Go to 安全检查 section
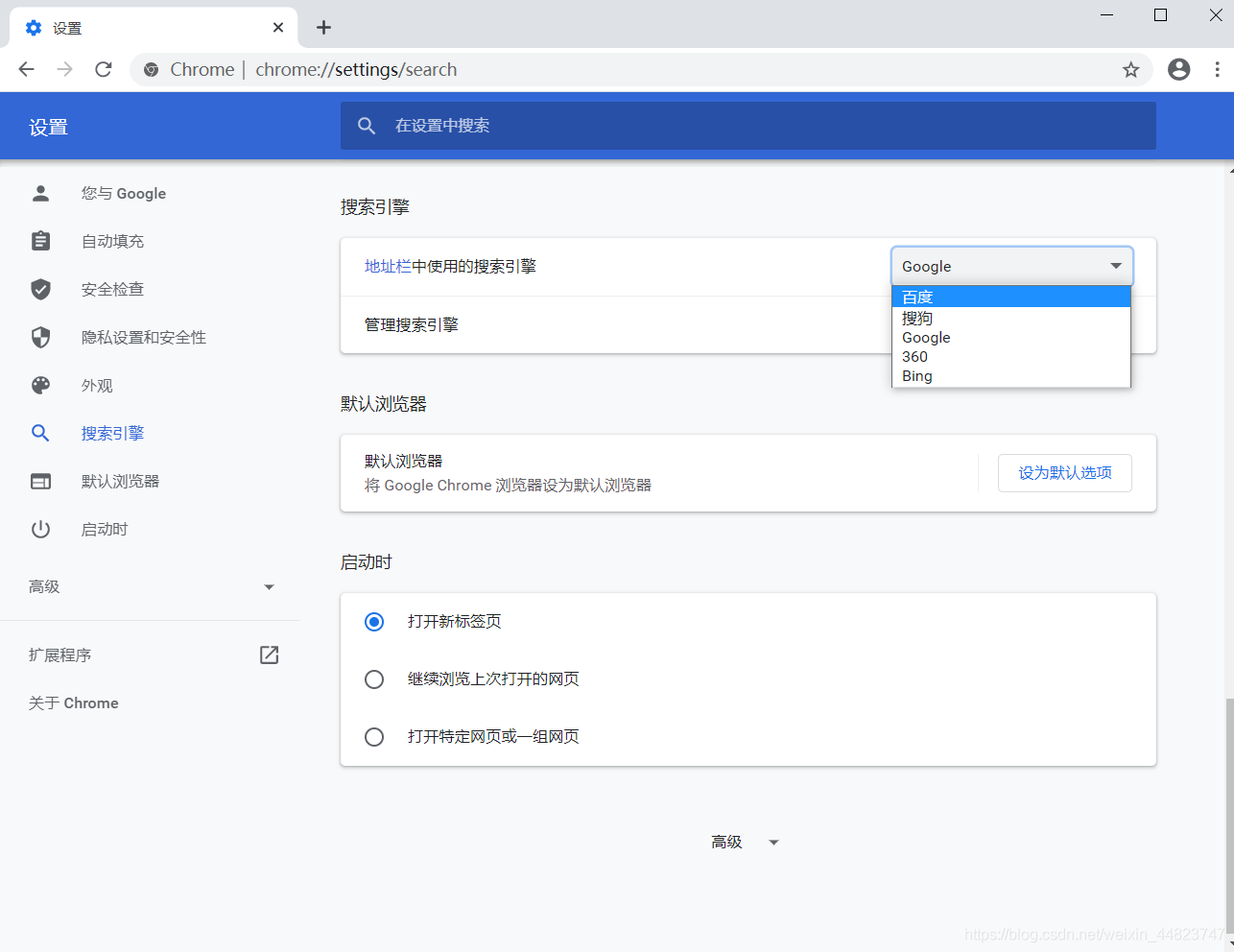The height and width of the screenshot is (952, 1234). click(112, 289)
